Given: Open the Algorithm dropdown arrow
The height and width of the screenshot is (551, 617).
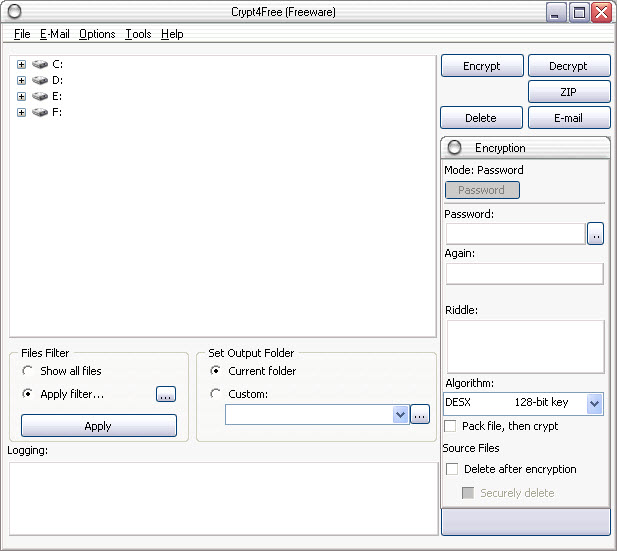Looking at the screenshot, I should coord(595,403).
